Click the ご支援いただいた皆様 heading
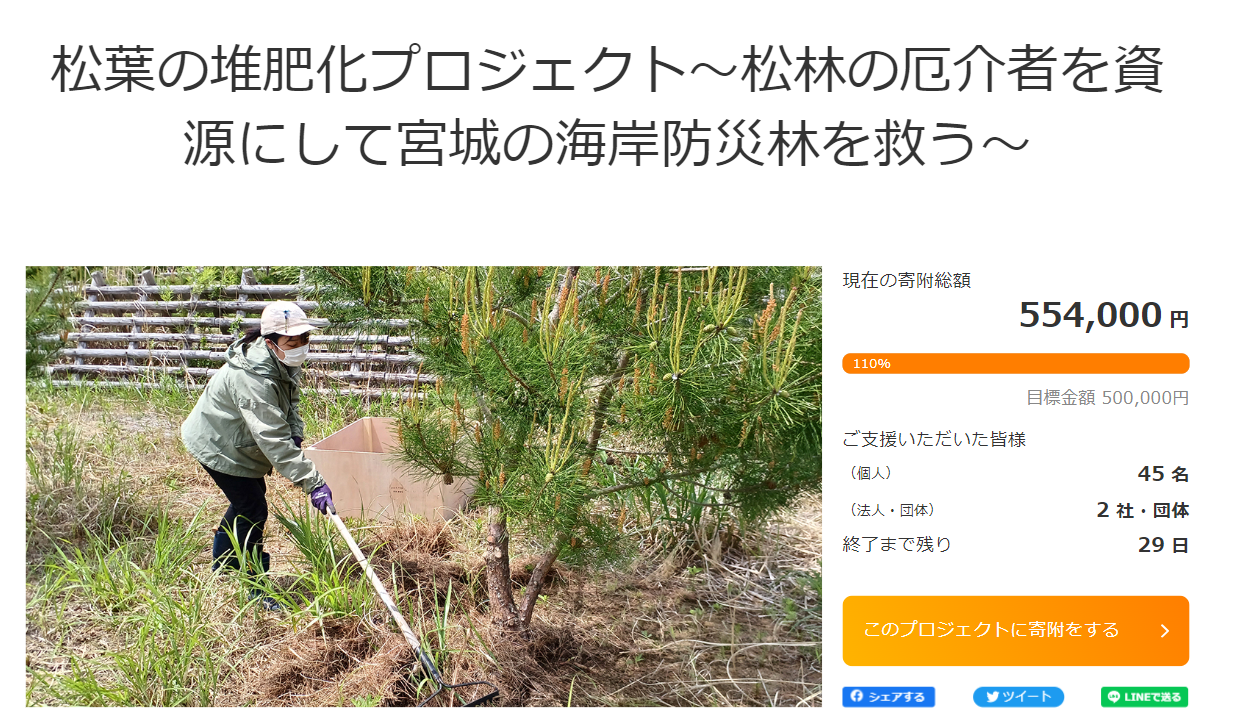 [x=935, y=439]
